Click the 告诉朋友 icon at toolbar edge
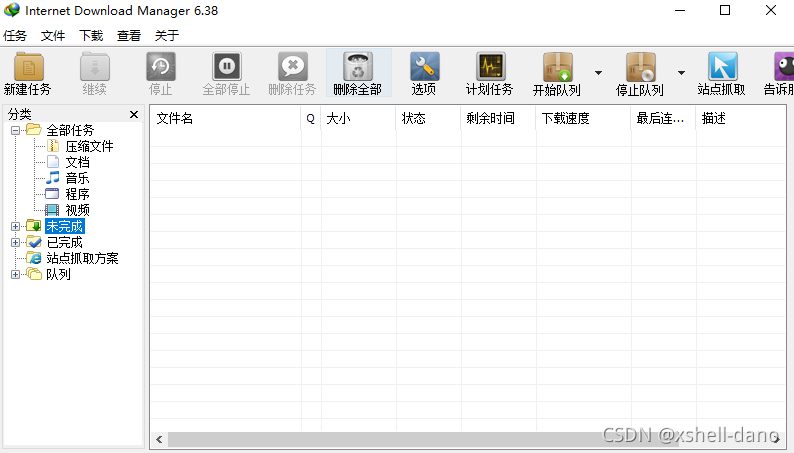This screenshot has width=794, height=453. pyautogui.click(x=784, y=67)
